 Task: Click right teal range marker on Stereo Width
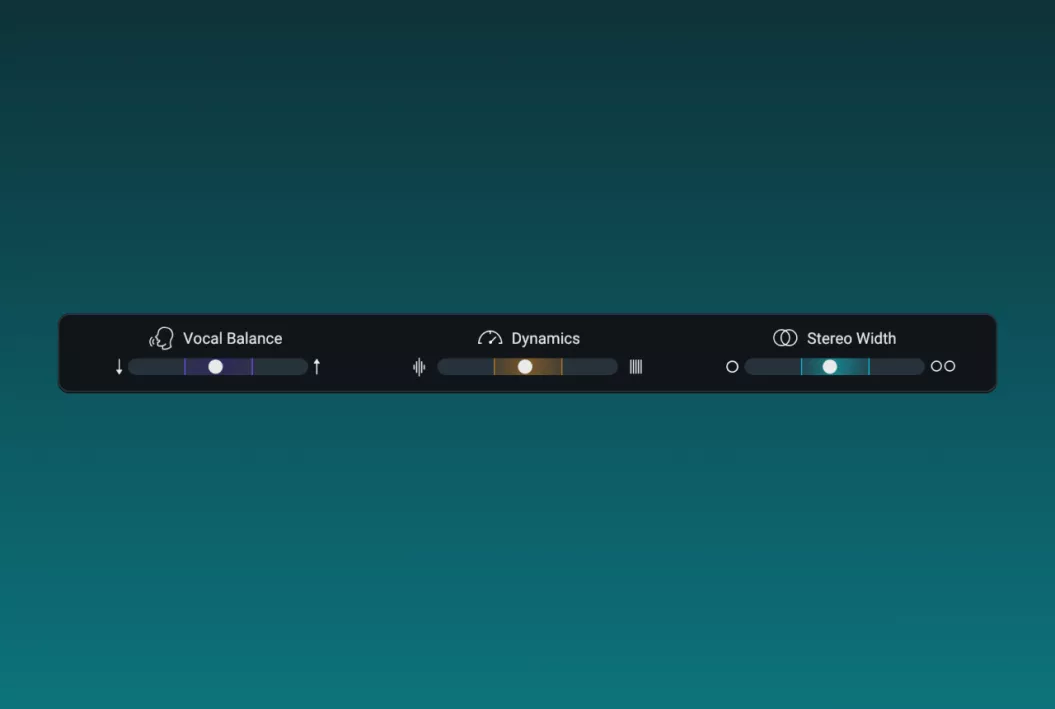869,367
